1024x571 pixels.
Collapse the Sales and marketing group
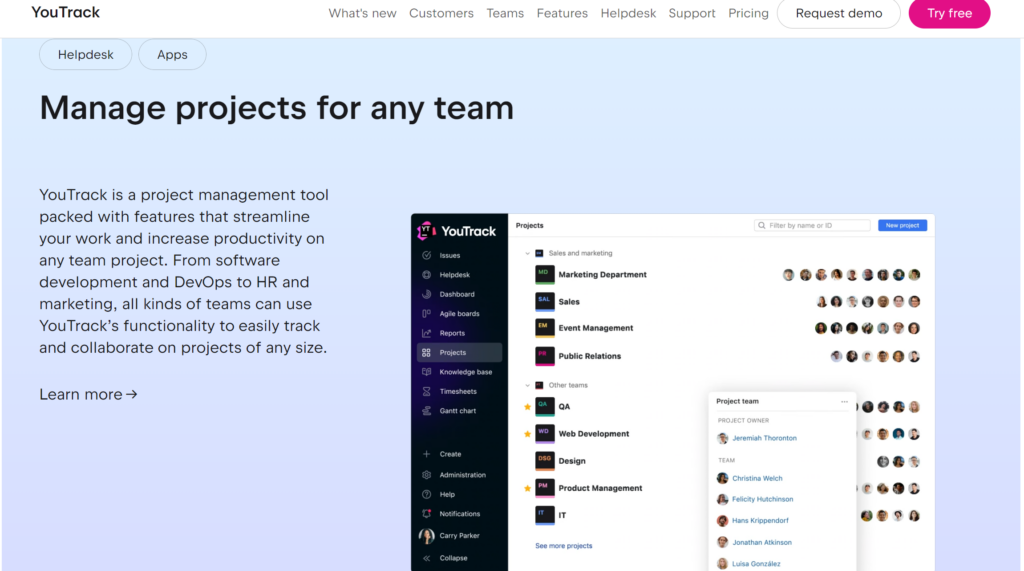527,254
